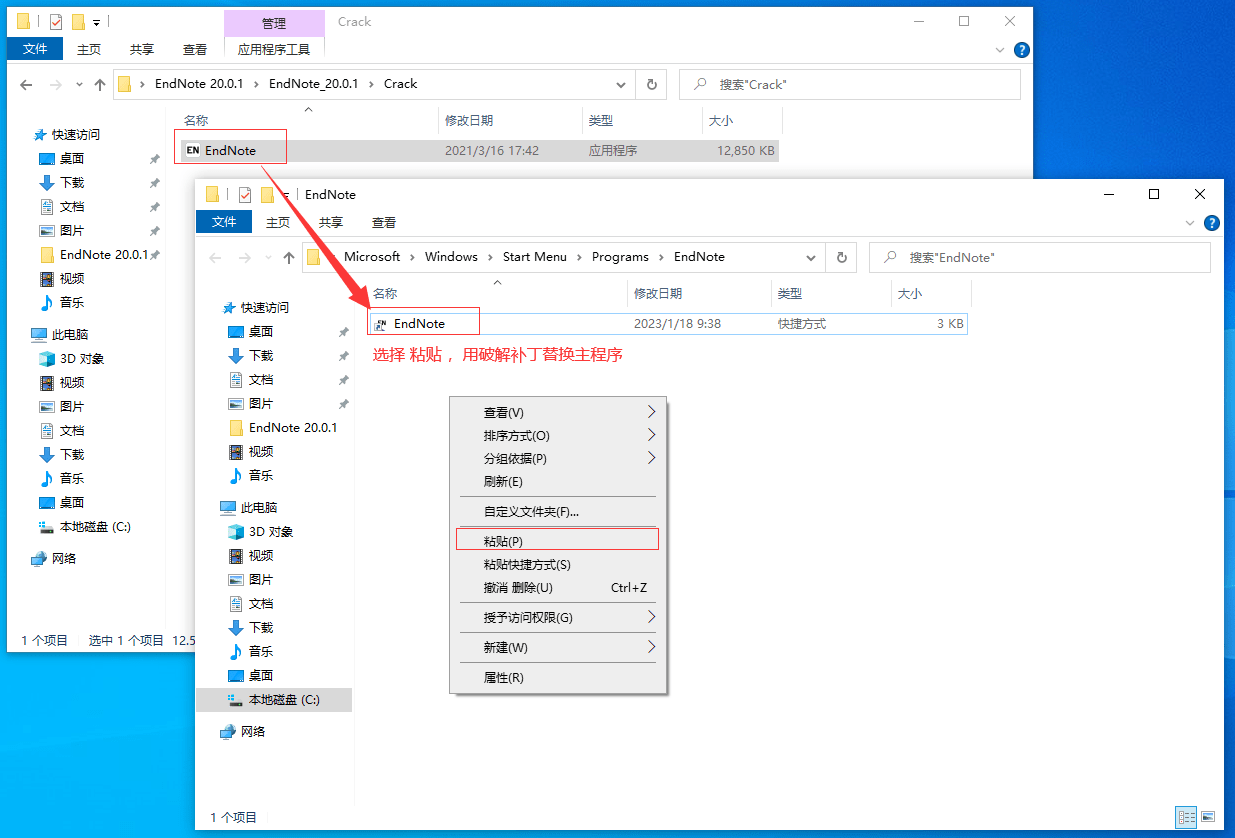Select 3D 对象 in EndNote window sidebar
The image size is (1235, 838).
pos(273,532)
